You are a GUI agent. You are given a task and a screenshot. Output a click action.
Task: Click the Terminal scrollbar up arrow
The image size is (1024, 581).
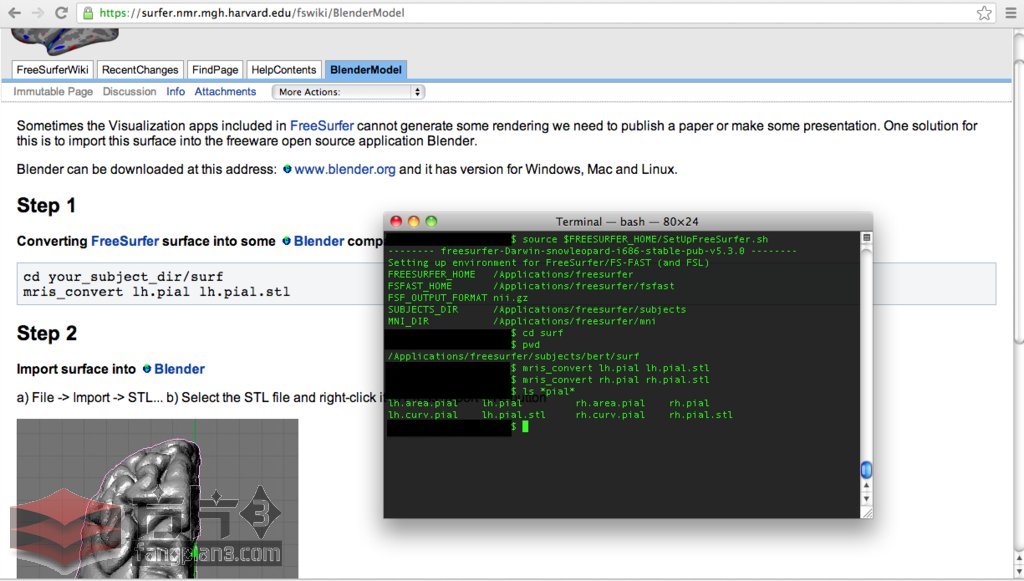coord(867,486)
